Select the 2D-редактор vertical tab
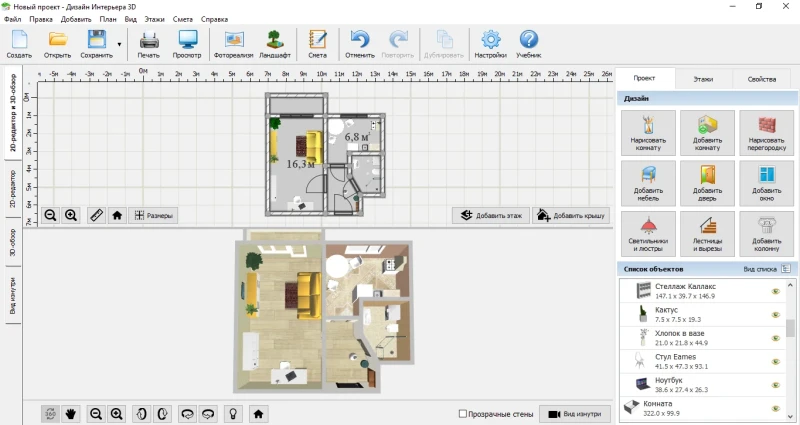Screen dimensions: 800x425 tap(13, 189)
